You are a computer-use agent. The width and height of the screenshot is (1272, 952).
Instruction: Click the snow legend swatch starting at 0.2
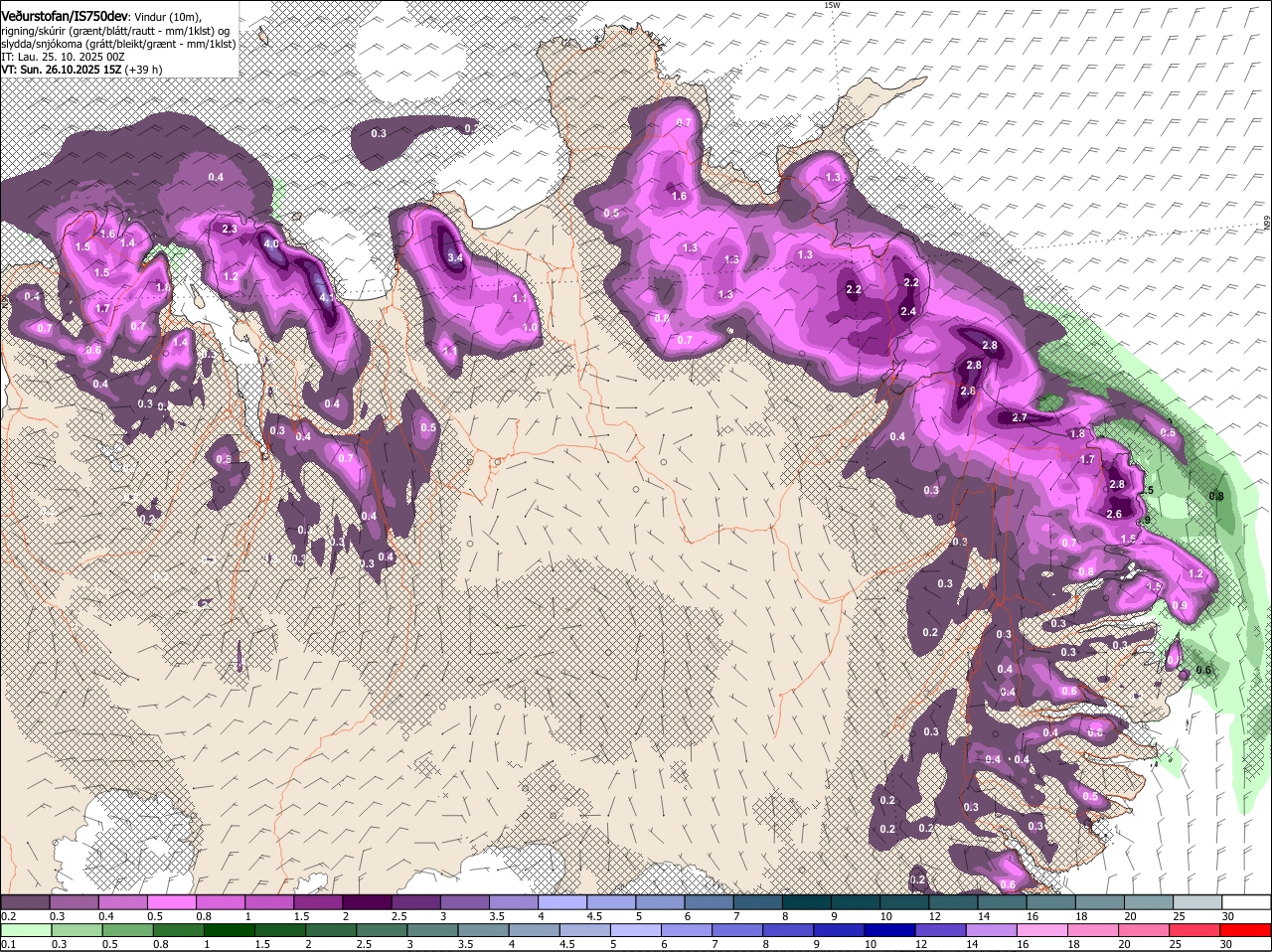(25, 902)
